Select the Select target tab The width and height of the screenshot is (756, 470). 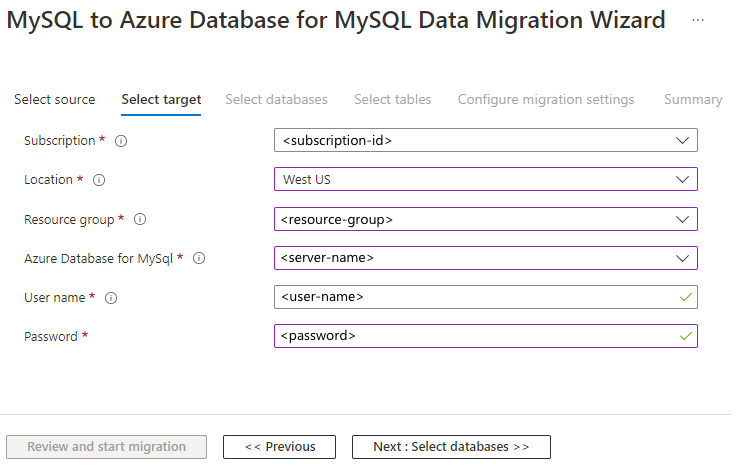tap(161, 99)
